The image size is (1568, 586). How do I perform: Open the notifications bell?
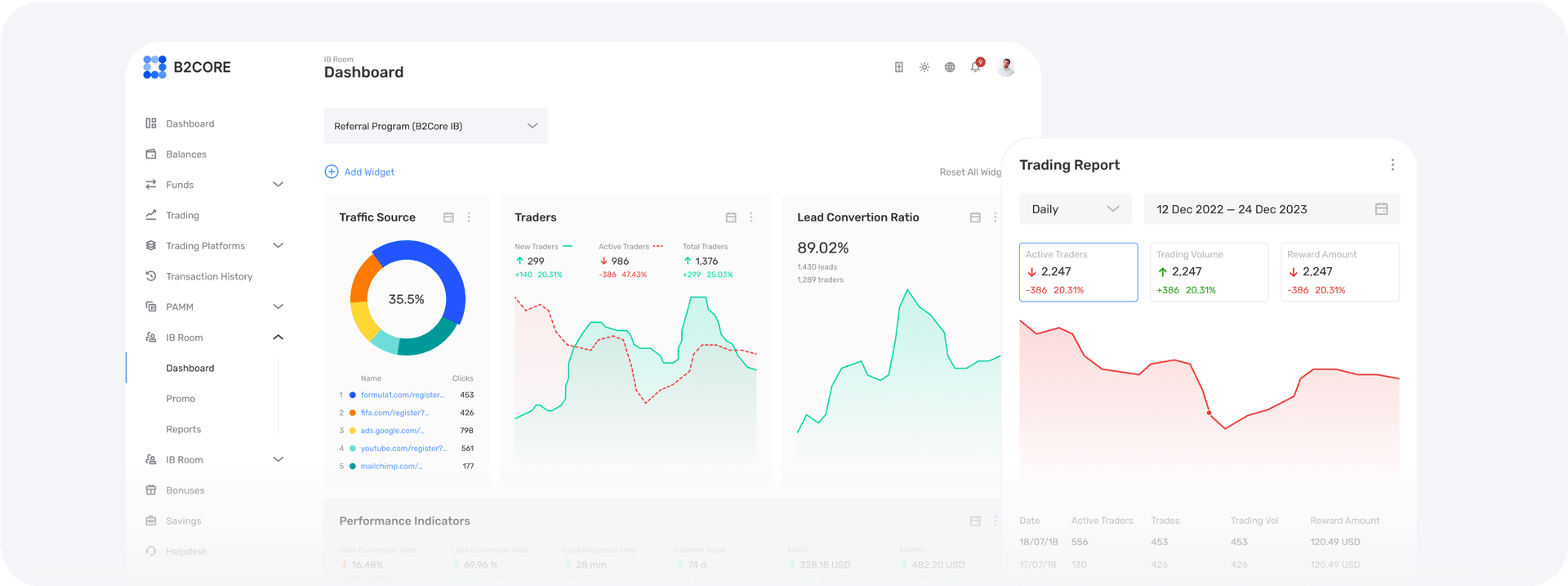(976, 67)
